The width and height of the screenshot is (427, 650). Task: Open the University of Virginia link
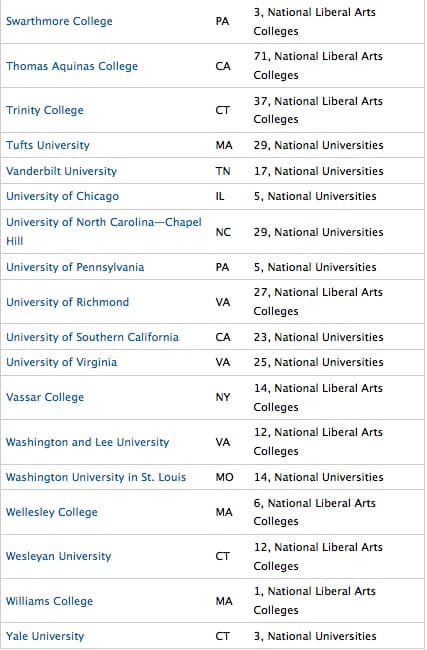coord(61,362)
